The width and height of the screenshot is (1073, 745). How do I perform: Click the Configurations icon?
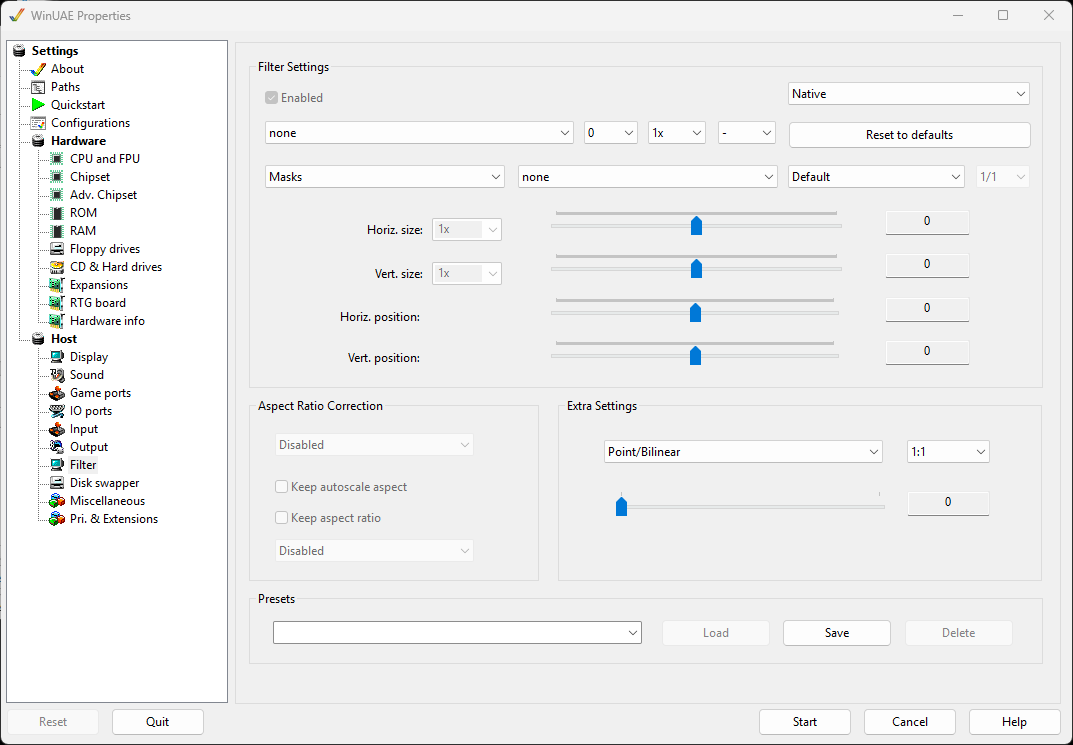click(x=38, y=123)
